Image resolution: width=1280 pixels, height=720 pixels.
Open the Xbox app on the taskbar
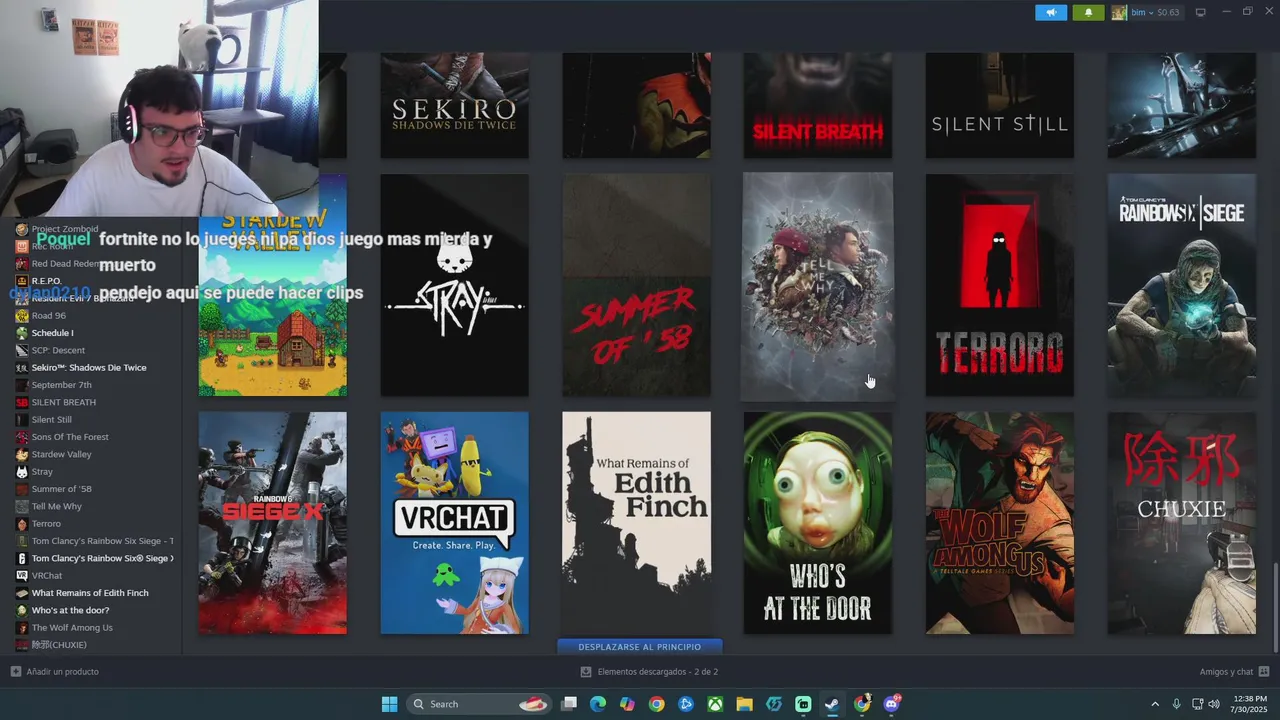click(715, 704)
